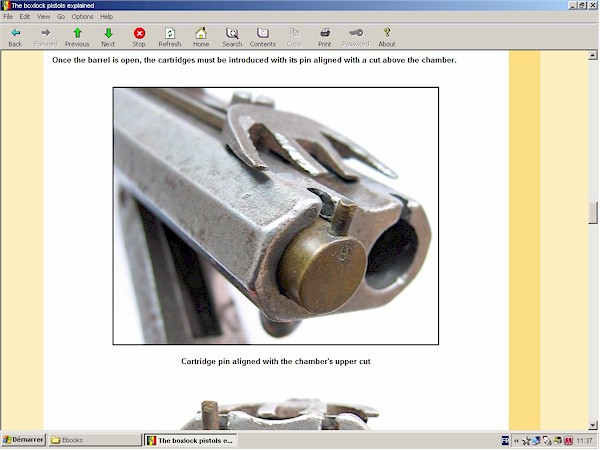This screenshot has height=450, width=600.
Task: Open the Search tool
Action: point(232,37)
